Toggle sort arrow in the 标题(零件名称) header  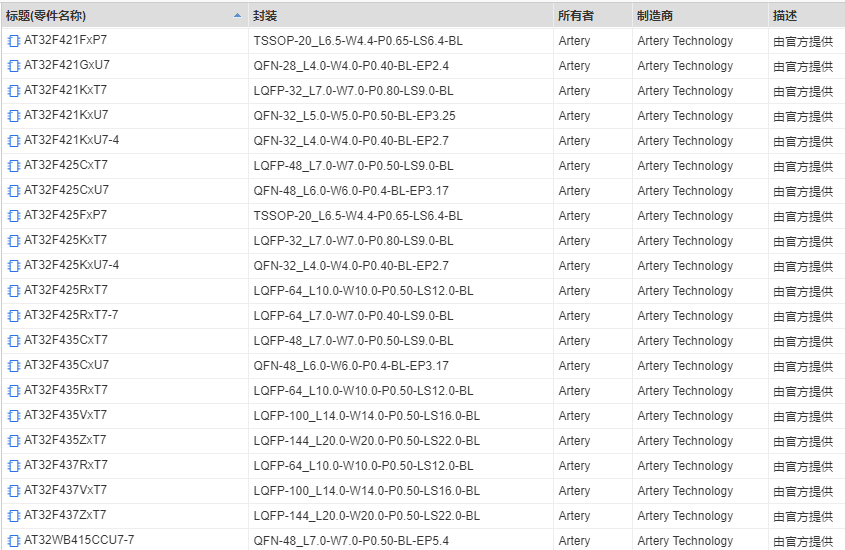point(237,16)
